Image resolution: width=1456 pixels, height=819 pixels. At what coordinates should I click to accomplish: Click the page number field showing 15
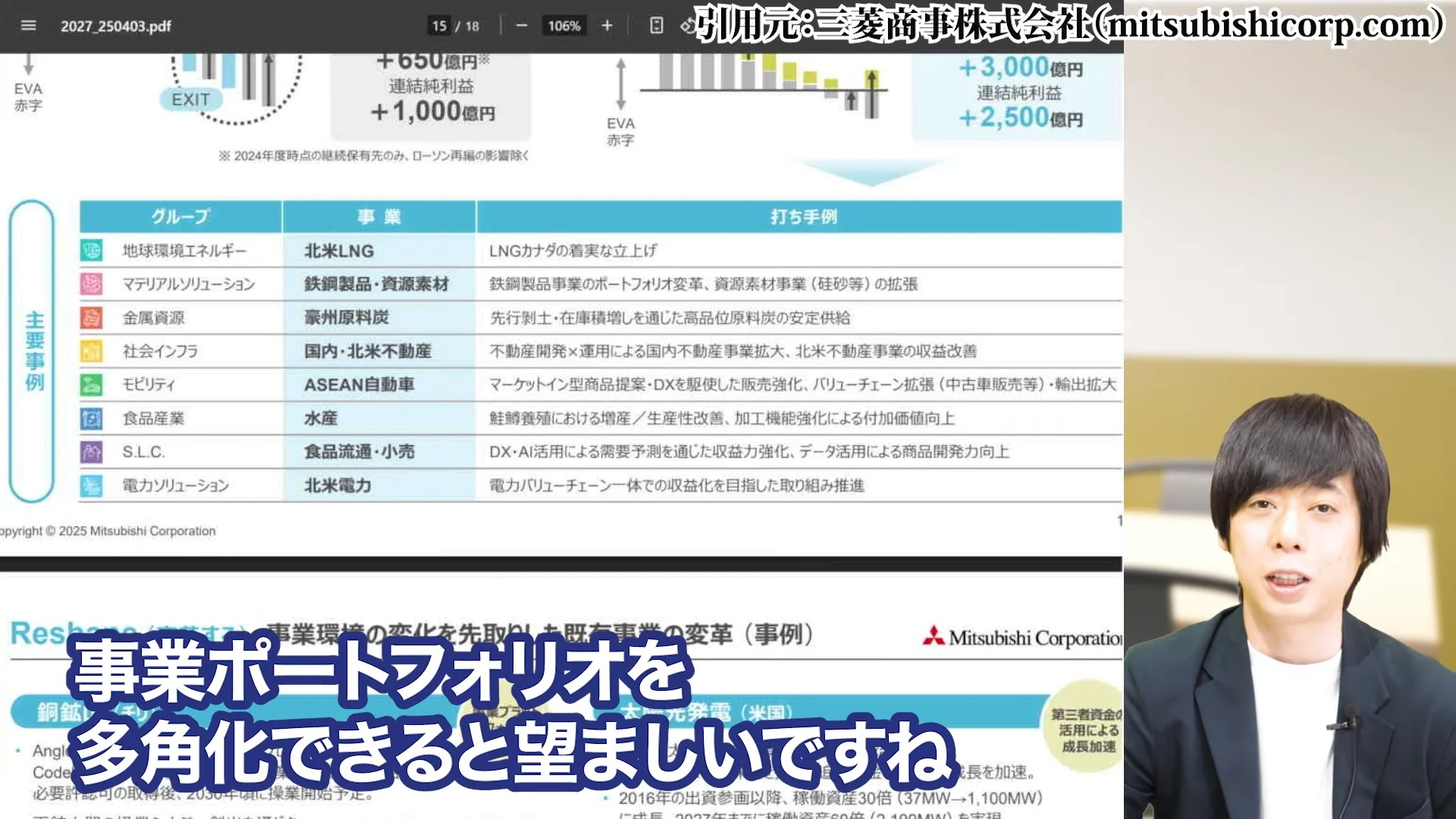[x=439, y=26]
